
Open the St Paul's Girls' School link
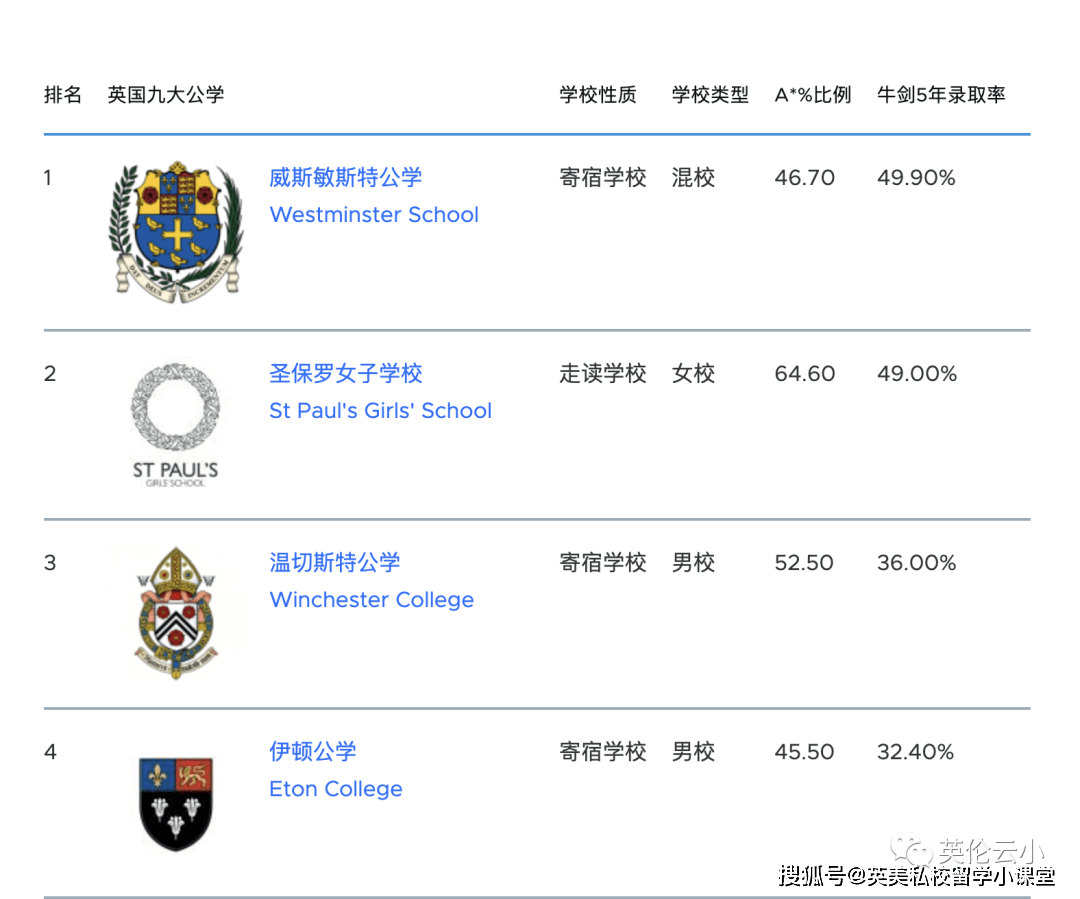pos(380,411)
